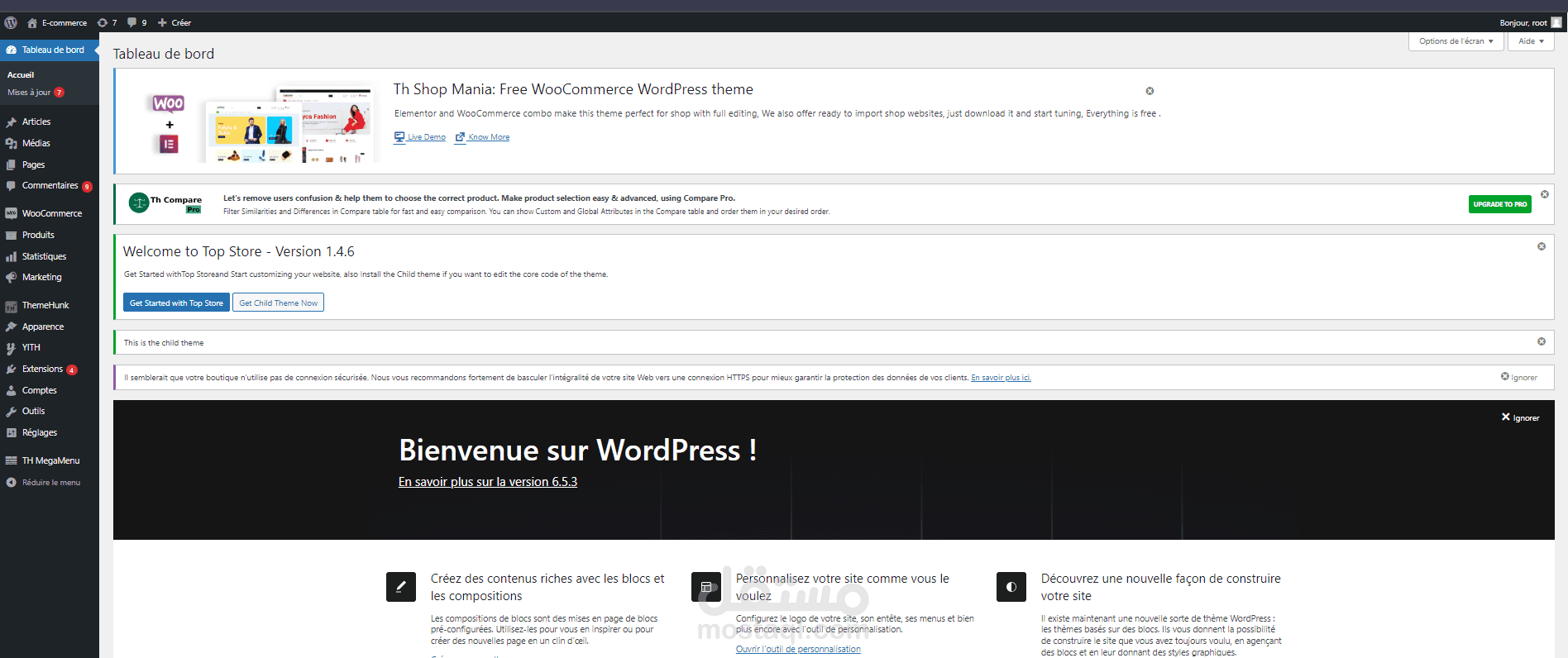Open the Live Demo link
The image size is (1568, 658).
(x=420, y=137)
